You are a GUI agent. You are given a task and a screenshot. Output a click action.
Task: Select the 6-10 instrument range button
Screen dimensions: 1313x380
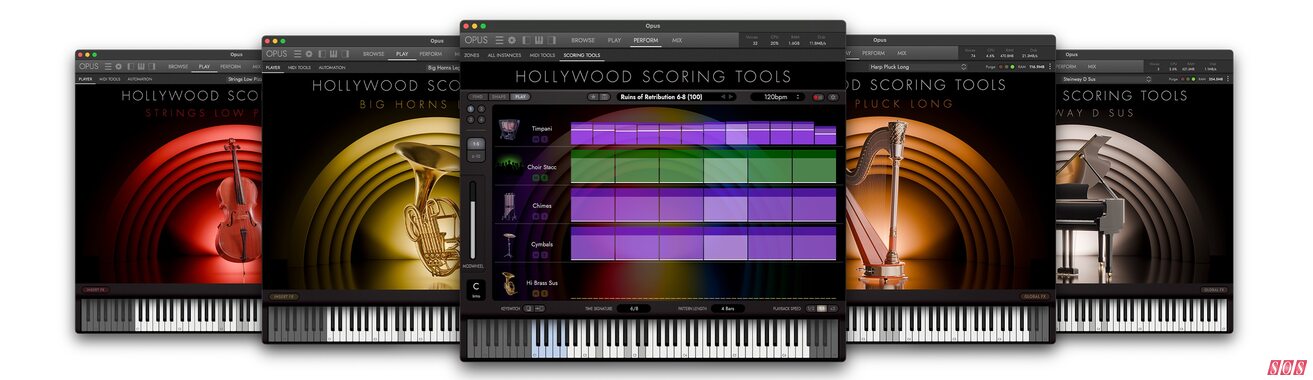pos(476,156)
